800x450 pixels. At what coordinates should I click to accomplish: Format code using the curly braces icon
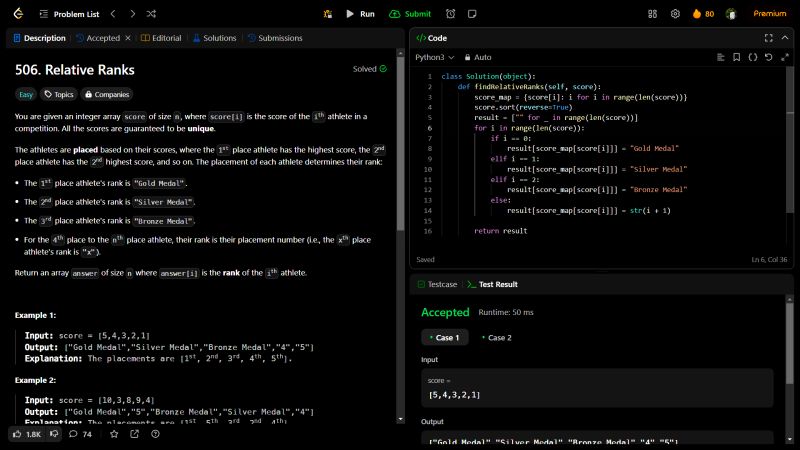click(752, 57)
